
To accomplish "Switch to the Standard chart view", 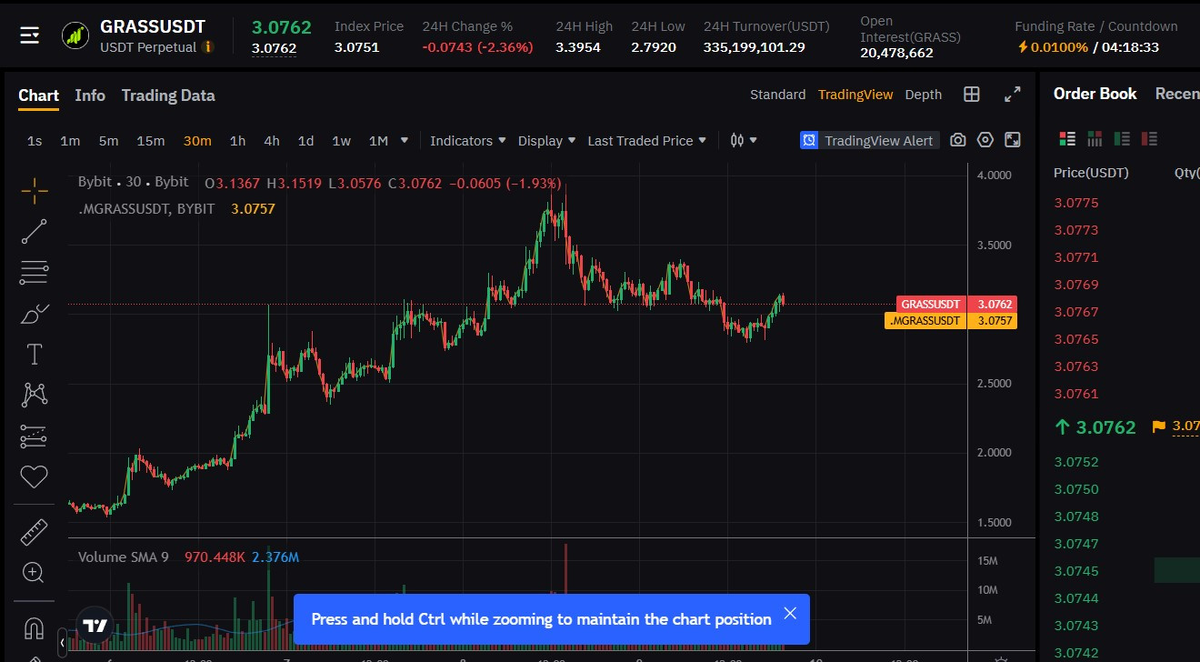I will click(778, 94).
